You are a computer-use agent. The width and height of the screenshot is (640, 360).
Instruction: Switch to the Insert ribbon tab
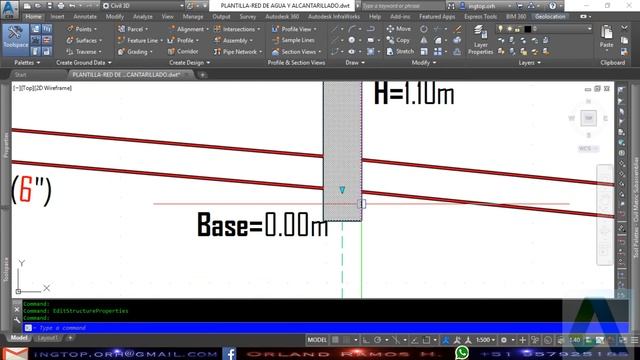tap(57, 17)
